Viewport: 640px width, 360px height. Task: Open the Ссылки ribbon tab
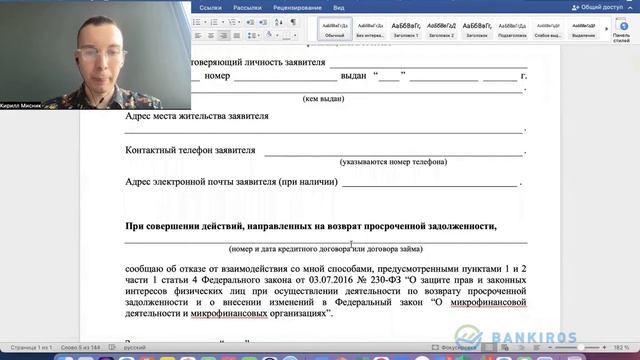(x=211, y=8)
